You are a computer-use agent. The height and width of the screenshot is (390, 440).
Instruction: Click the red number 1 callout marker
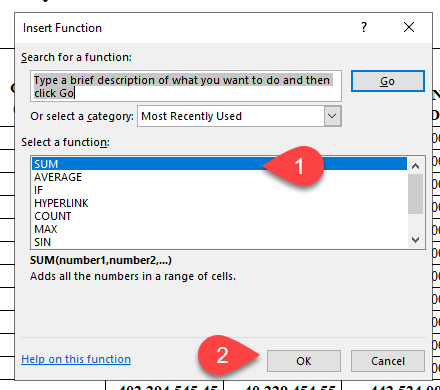pos(298,166)
